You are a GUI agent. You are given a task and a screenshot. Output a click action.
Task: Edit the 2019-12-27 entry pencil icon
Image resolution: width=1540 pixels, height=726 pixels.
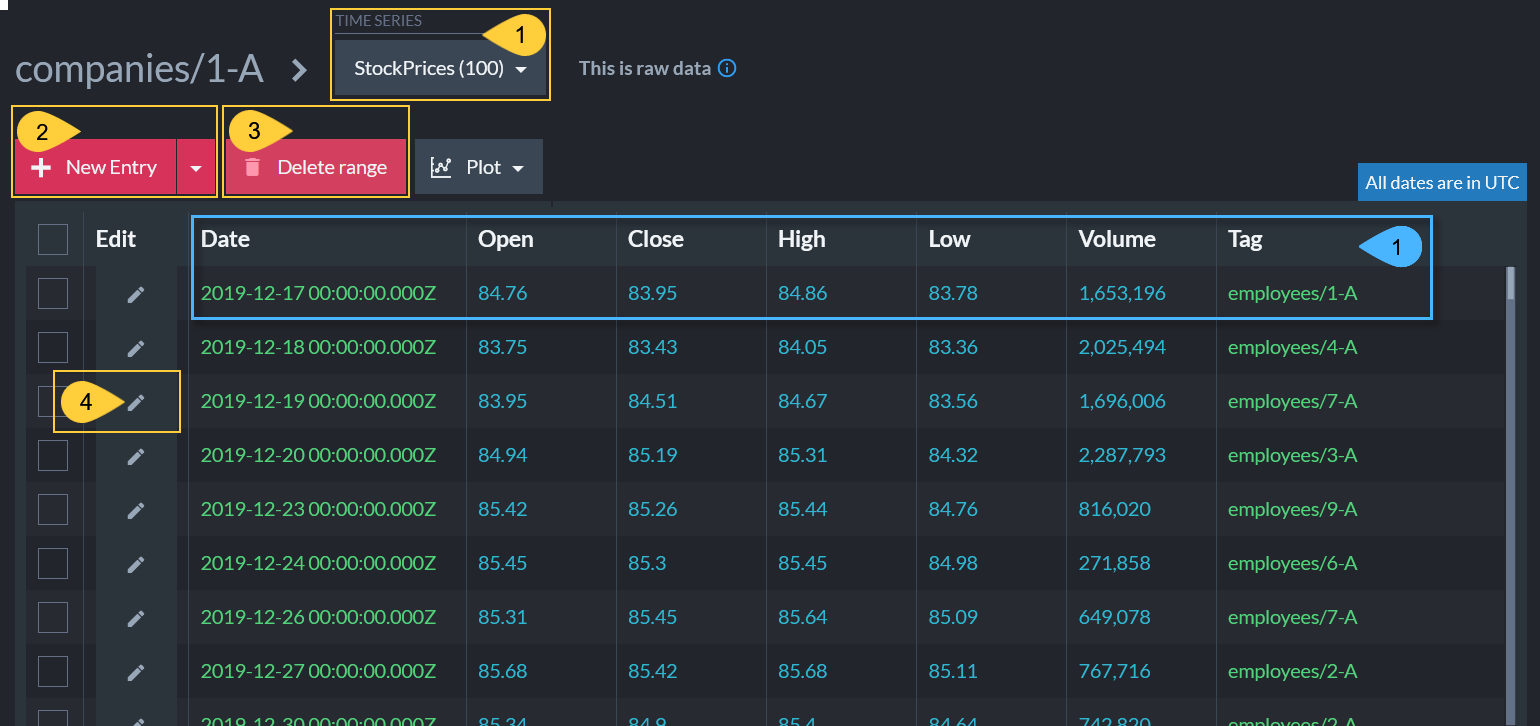point(136,672)
